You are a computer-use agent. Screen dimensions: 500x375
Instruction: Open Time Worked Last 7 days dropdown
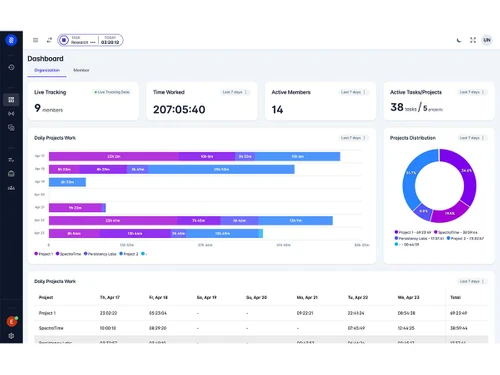235,92
